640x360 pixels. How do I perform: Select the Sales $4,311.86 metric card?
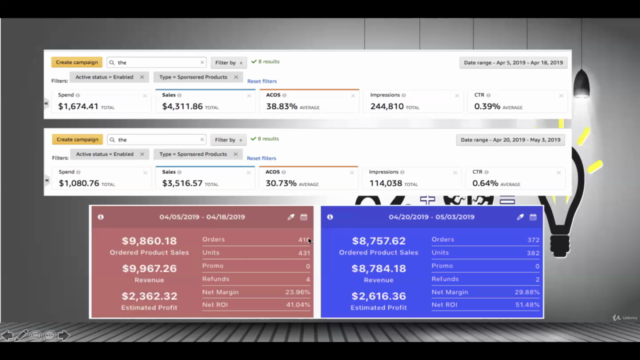[x=205, y=101]
